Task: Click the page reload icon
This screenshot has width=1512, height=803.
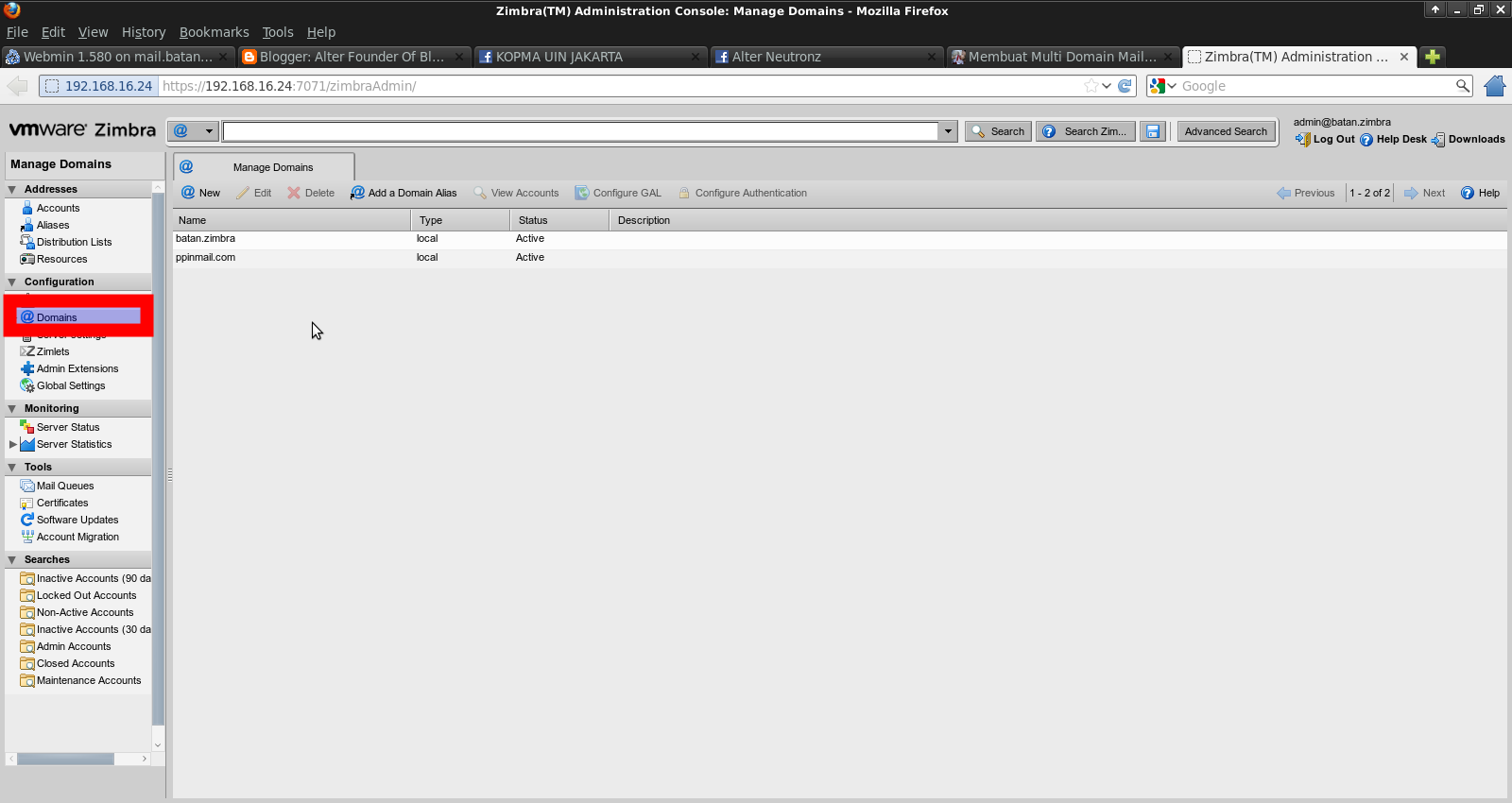Action: (1125, 86)
